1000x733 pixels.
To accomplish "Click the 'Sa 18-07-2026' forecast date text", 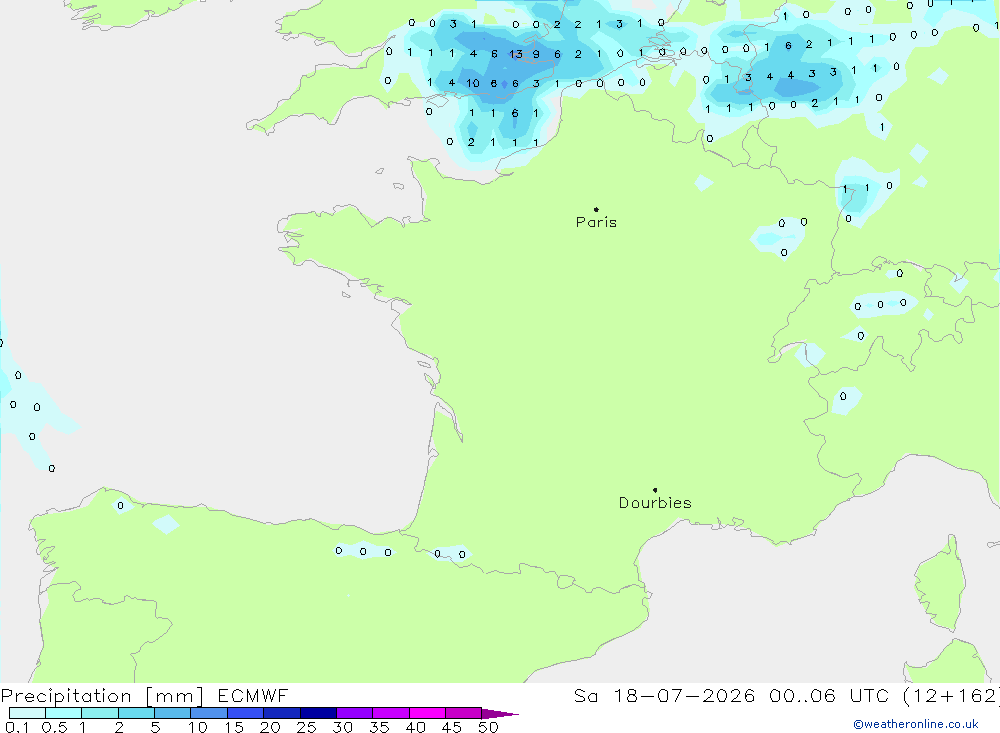I will click(x=664, y=695).
